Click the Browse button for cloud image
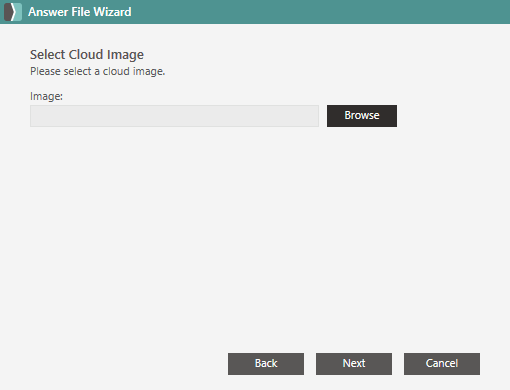Image resolution: width=510 pixels, height=390 pixels. [x=362, y=116]
